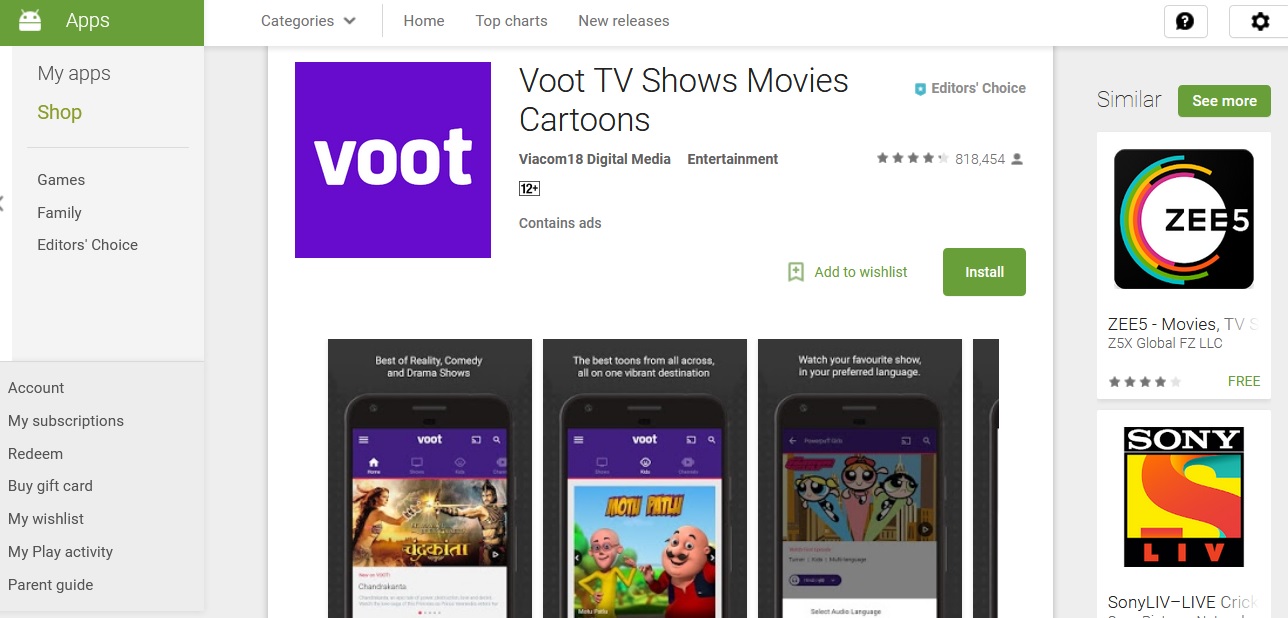Click the star rating of Voot
Screen dimensions: 1288x618
pos(912,159)
